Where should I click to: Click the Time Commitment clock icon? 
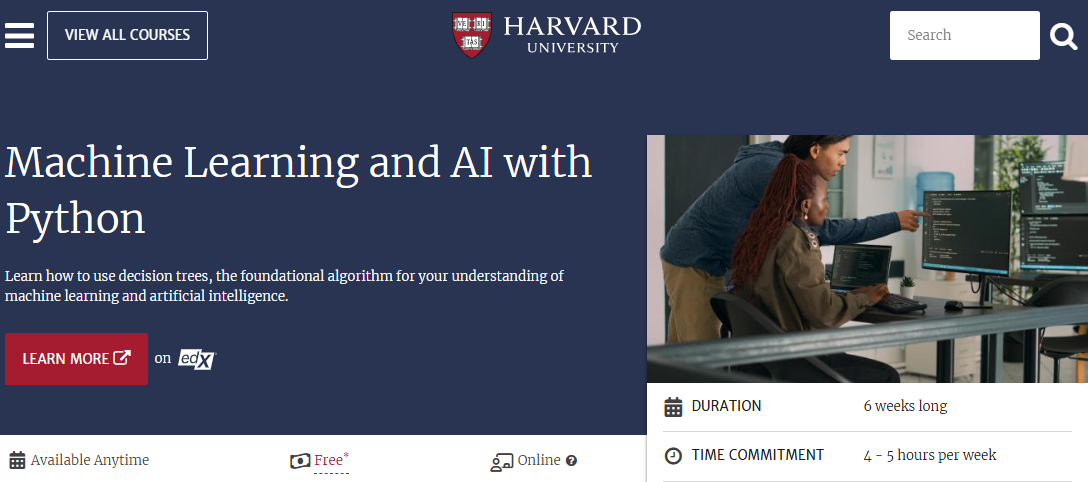[x=674, y=456]
